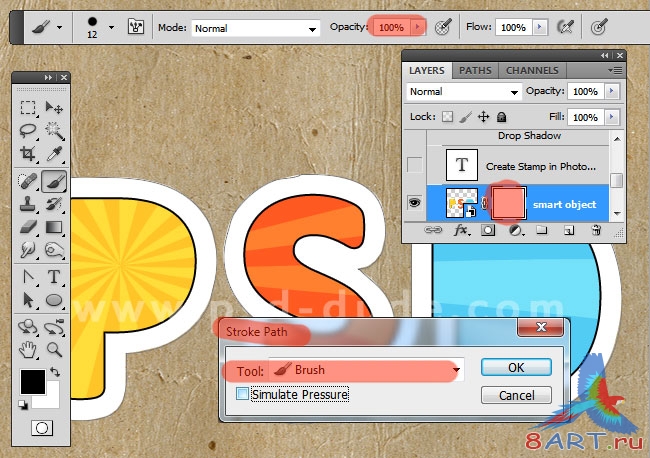Reset default foreground and background colors

point(23,405)
